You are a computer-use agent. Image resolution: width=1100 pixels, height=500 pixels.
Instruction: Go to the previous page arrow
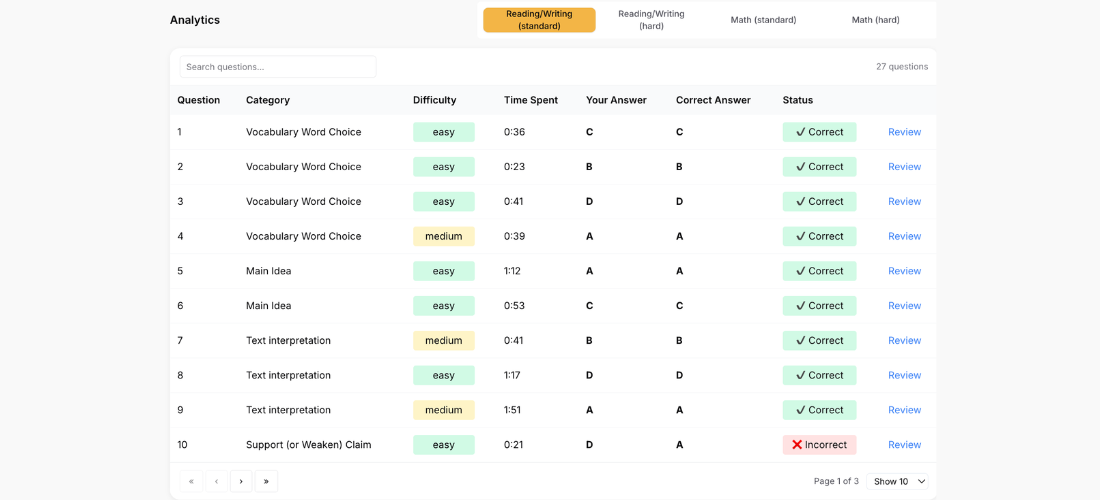coord(216,481)
